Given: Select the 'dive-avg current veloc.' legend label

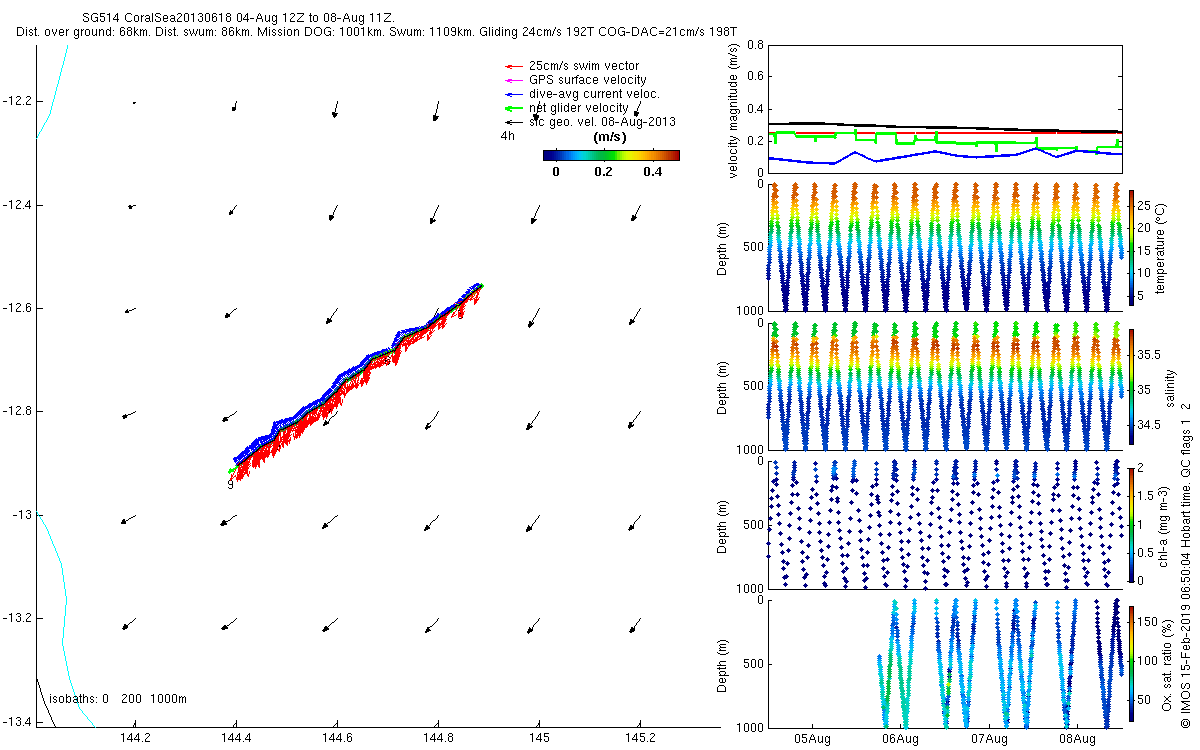Looking at the screenshot, I should point(594,94).
